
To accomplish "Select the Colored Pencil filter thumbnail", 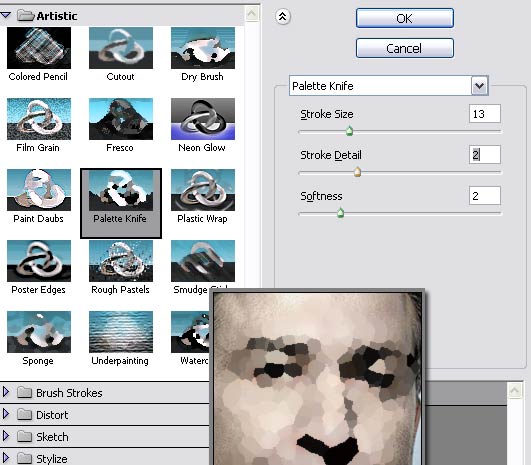I will point(39,48).
